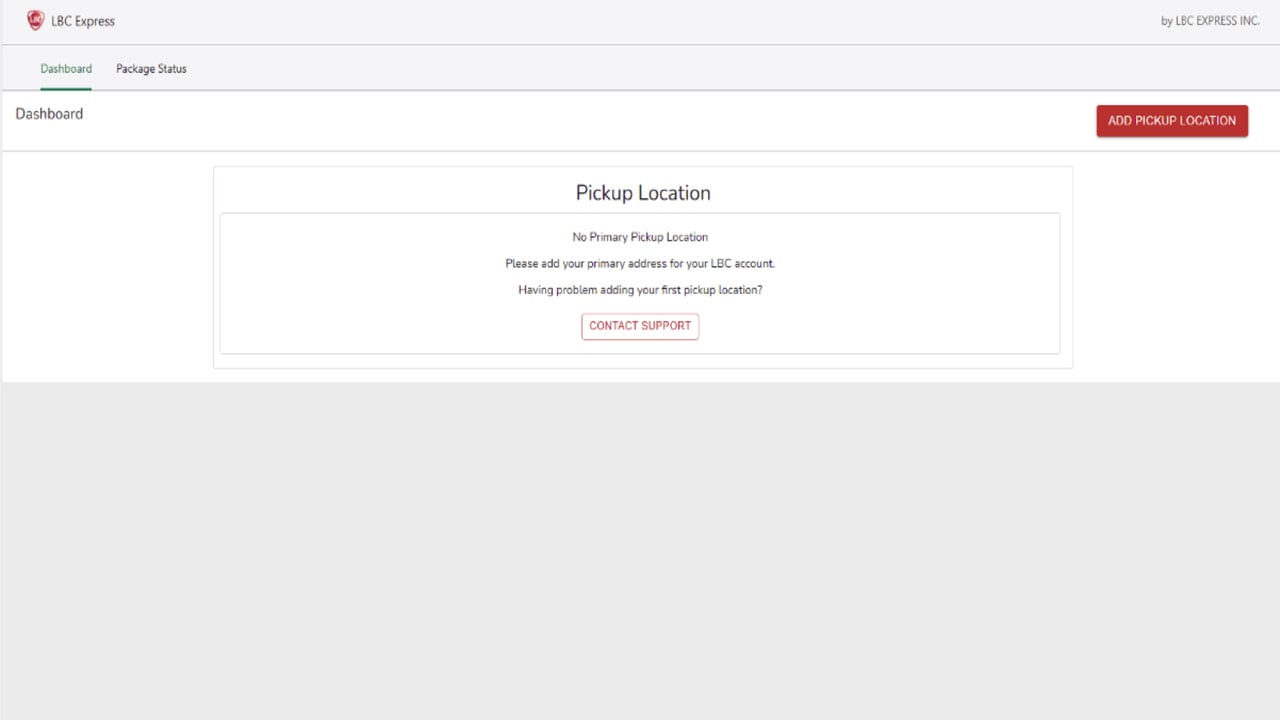Viewport: 1280px width, 720px height.
Task: Click the LBC Express brand name
Action: click(x=83, y=21)
